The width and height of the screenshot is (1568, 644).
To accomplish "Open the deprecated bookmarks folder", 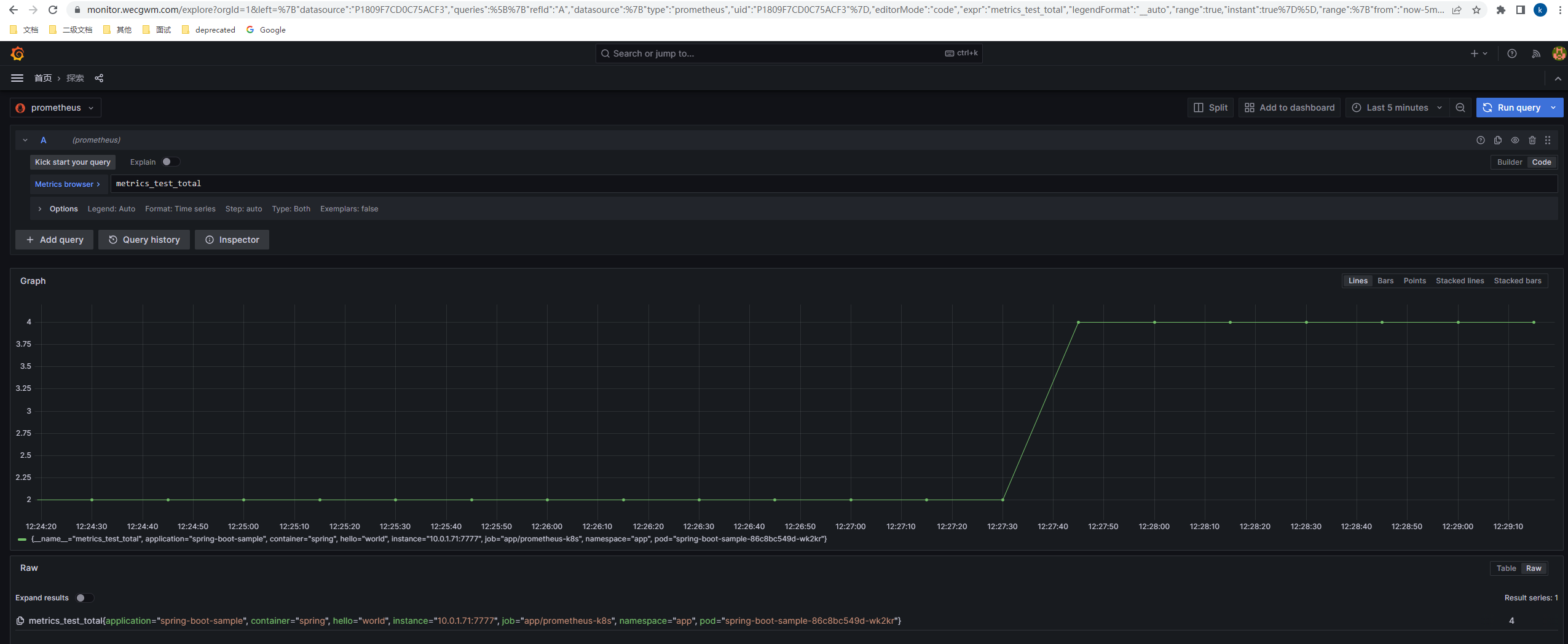I will (209, 29).
